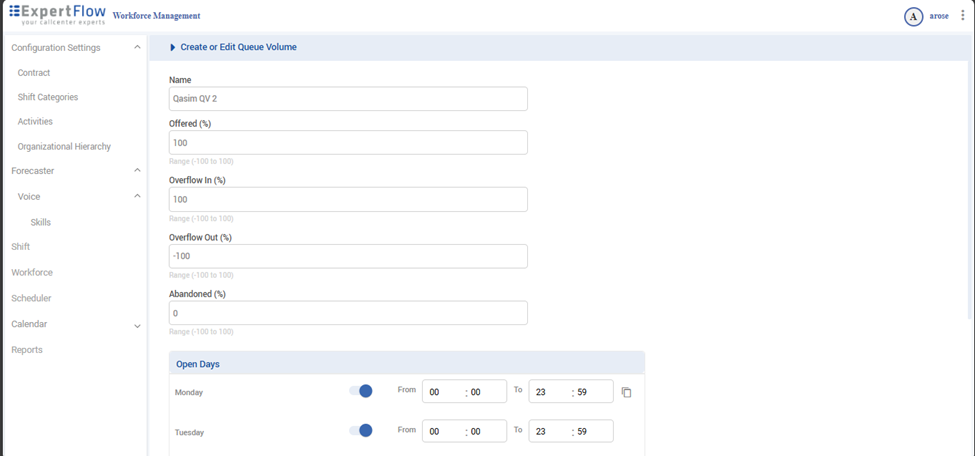Click the Abandoned (%) input field

pyautogui.click(x=348, y=313)
